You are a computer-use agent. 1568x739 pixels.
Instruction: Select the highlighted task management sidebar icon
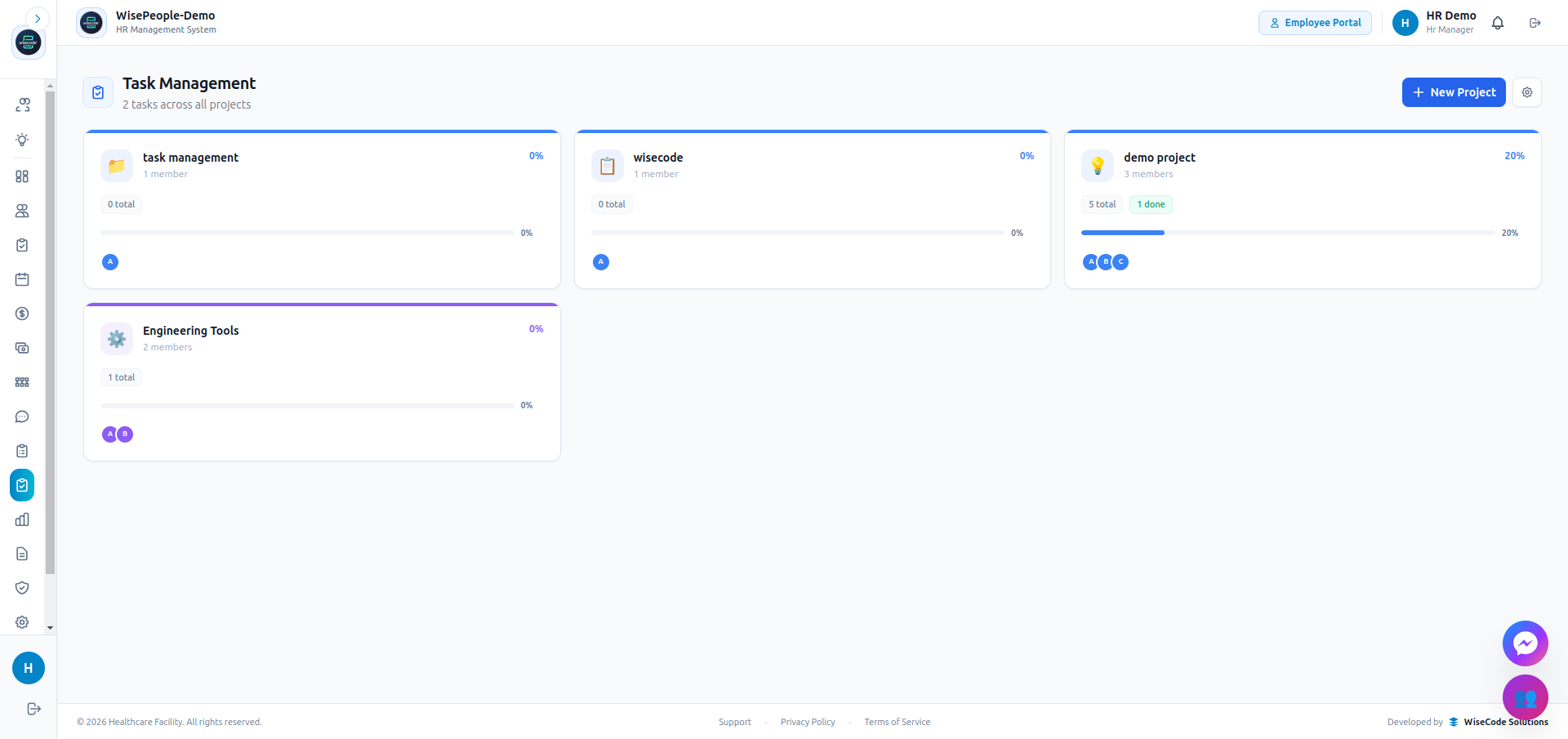(22, 485)
